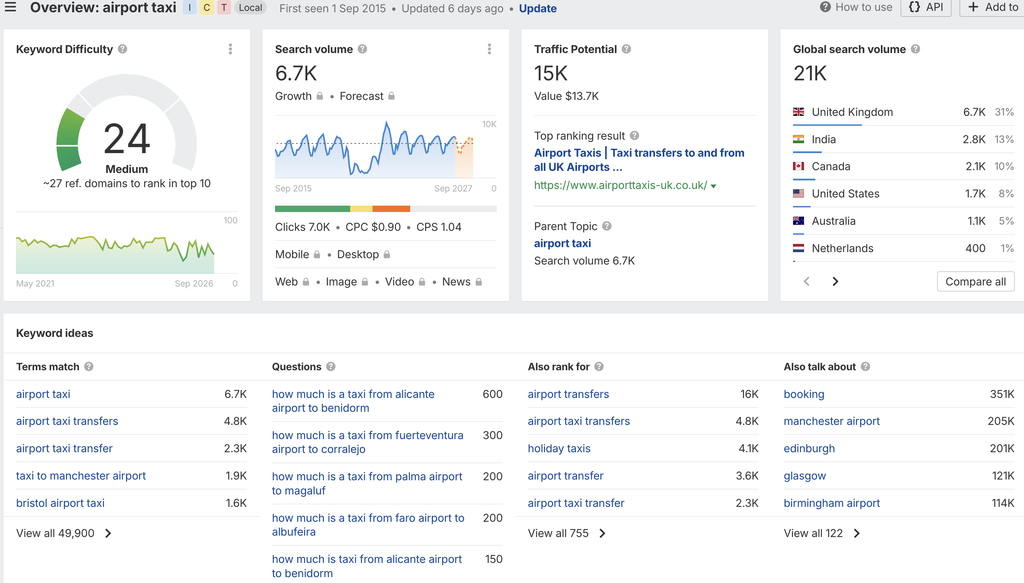The height and width of the screenshot is (583, 1024).
Task: Click the Local tag badge
Action: [x=251, y=8]
